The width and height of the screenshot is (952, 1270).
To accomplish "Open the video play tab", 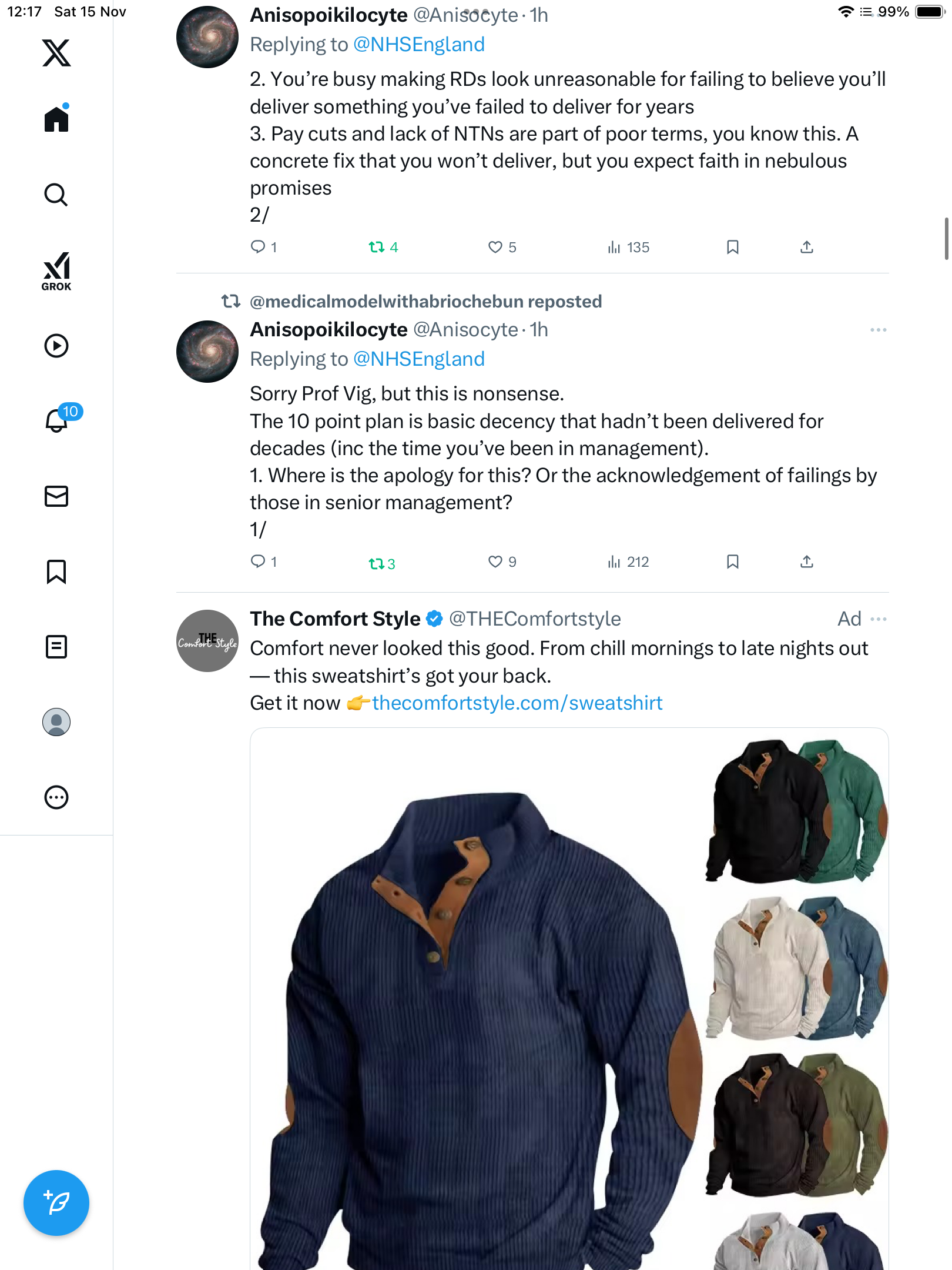I will (56, 346).
